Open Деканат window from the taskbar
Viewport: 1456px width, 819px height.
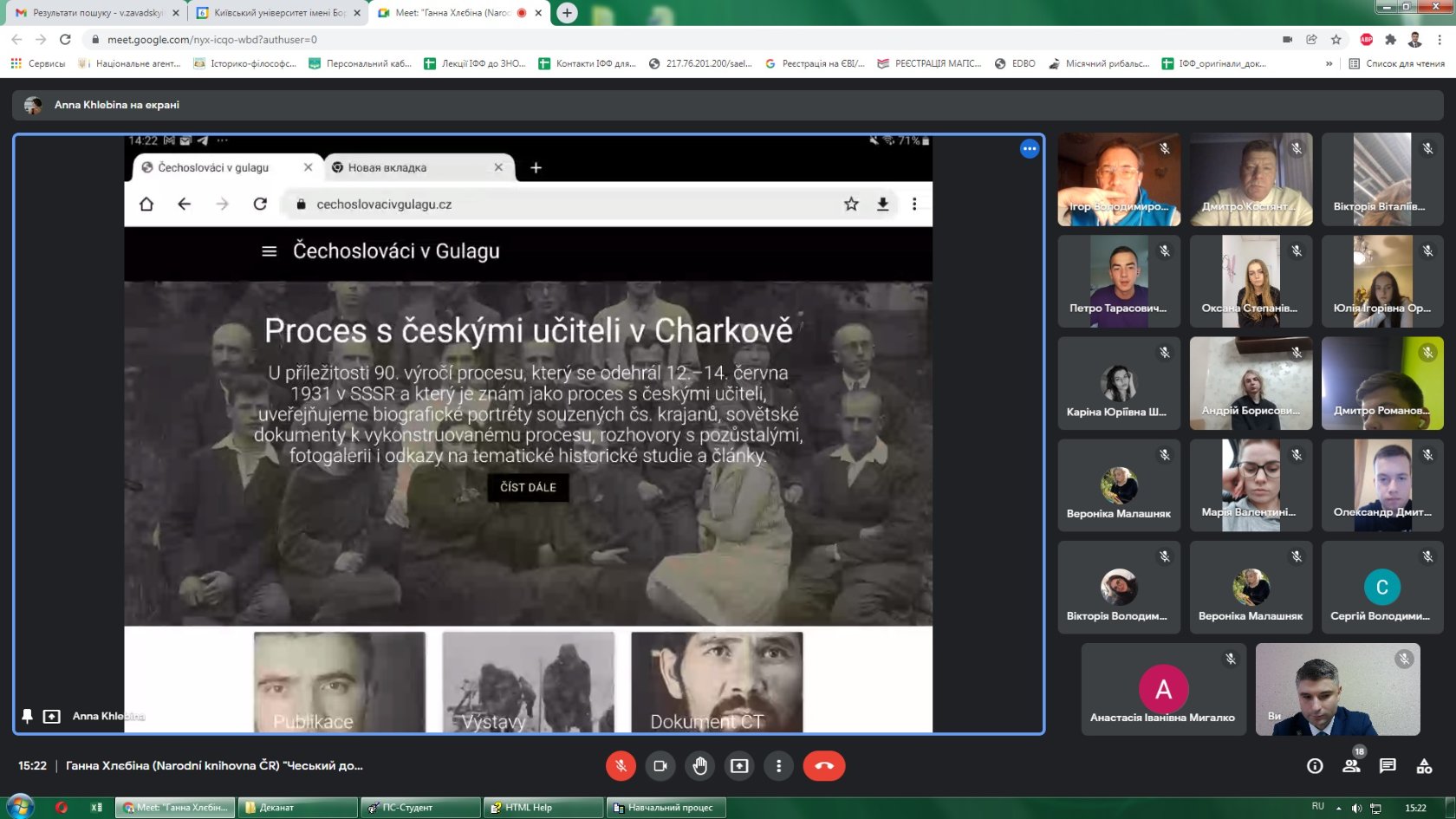tap(297, 808)
